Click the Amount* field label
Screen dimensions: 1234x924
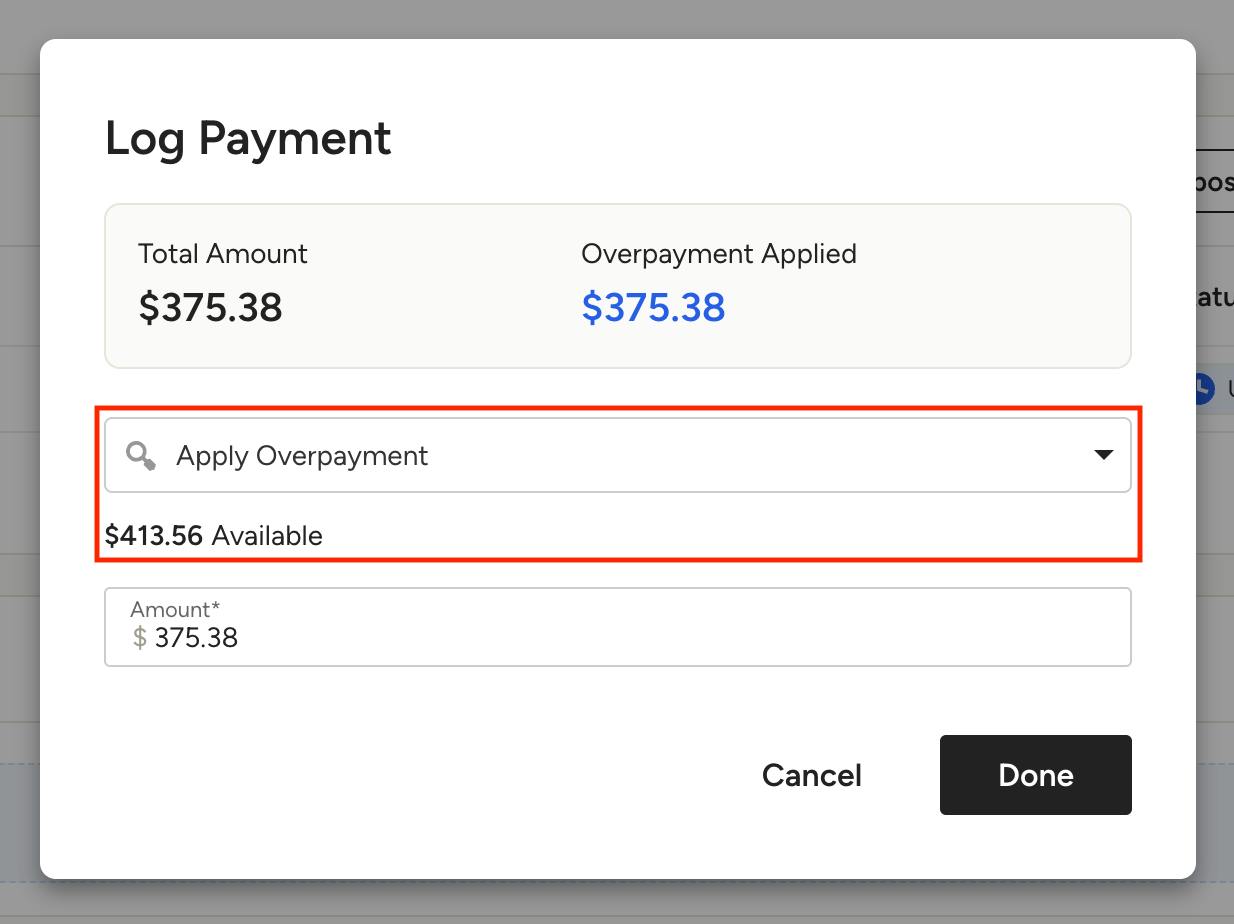pyautogui.click(x=175, y=609)
